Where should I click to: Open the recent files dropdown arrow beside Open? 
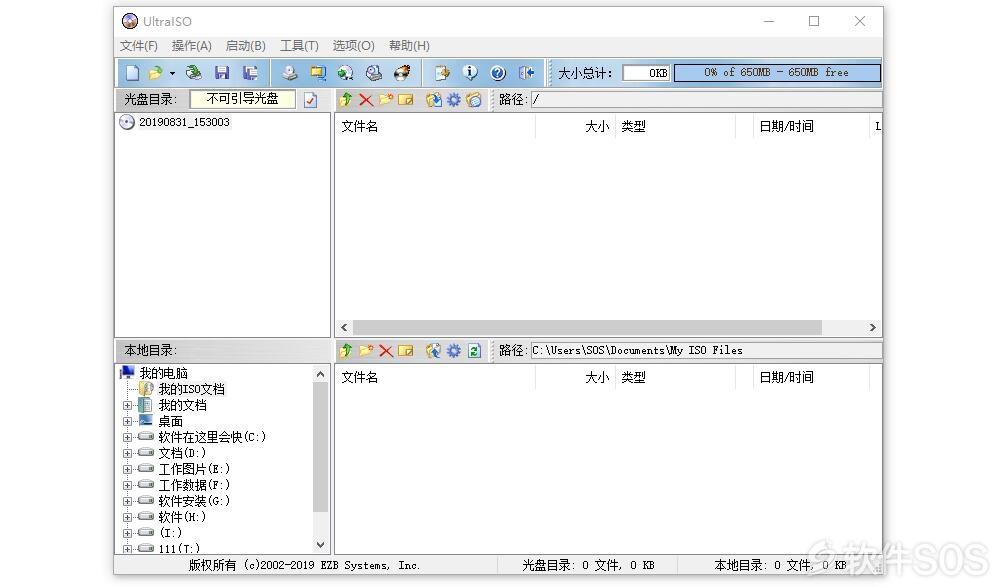click(x=172, y=74)
